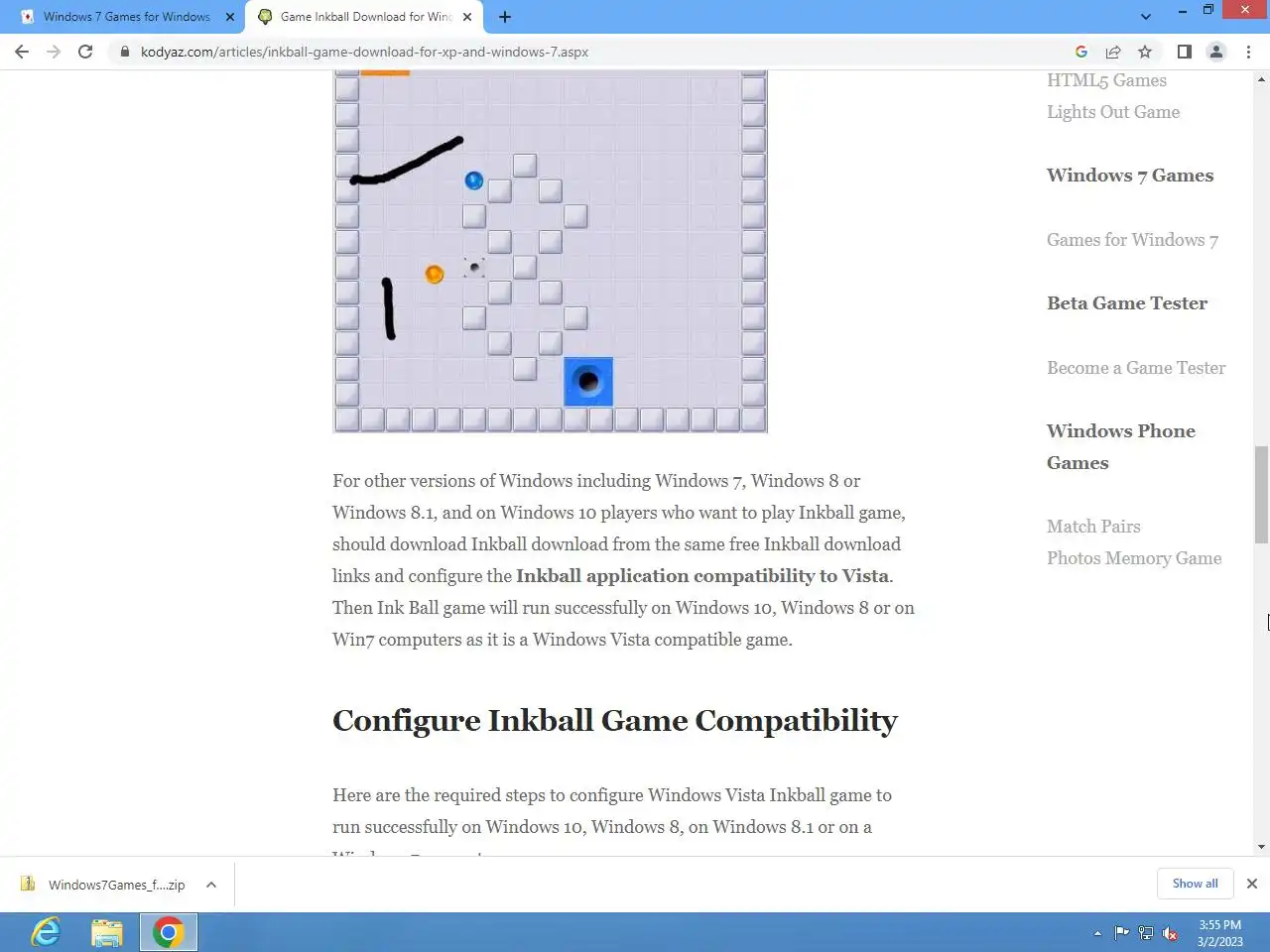Click bold text Inkball application compatibility to Vista
Screen dimensions: 1270x952
pyautogui.click(x=702, y=576)
